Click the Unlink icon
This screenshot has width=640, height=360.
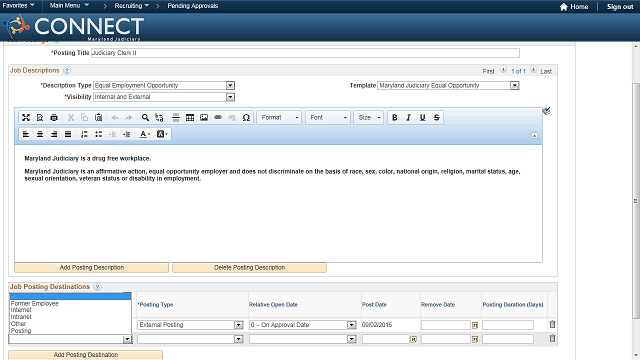click(x=232, y=118)
